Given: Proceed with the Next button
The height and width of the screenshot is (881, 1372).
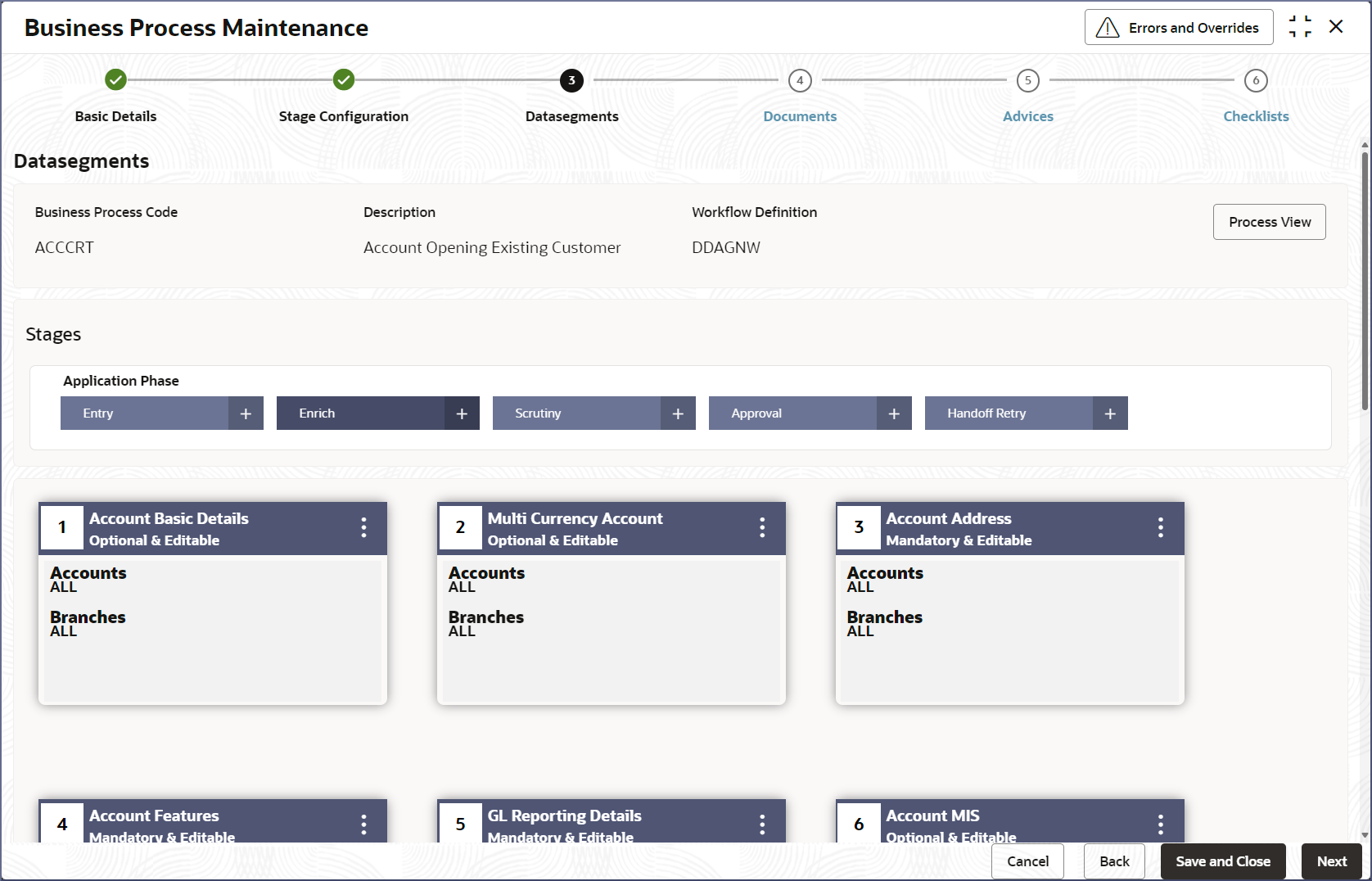Looking at the screenshot, I should [1332, 861].
